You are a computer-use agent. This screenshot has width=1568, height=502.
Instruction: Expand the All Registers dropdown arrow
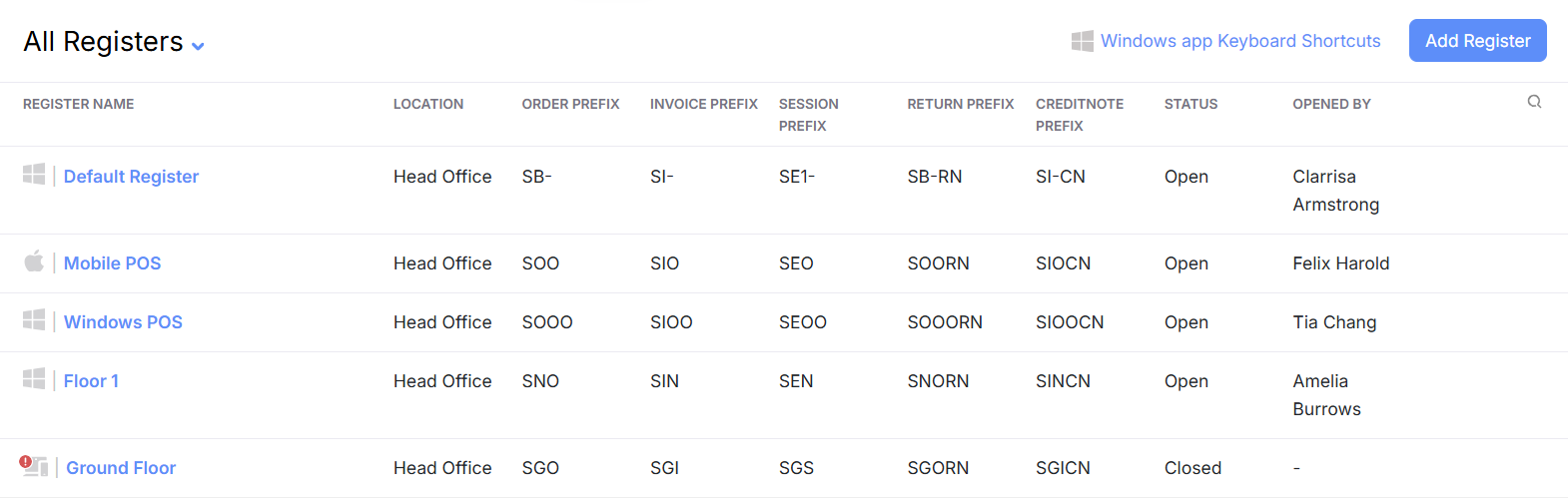[198, 46]
